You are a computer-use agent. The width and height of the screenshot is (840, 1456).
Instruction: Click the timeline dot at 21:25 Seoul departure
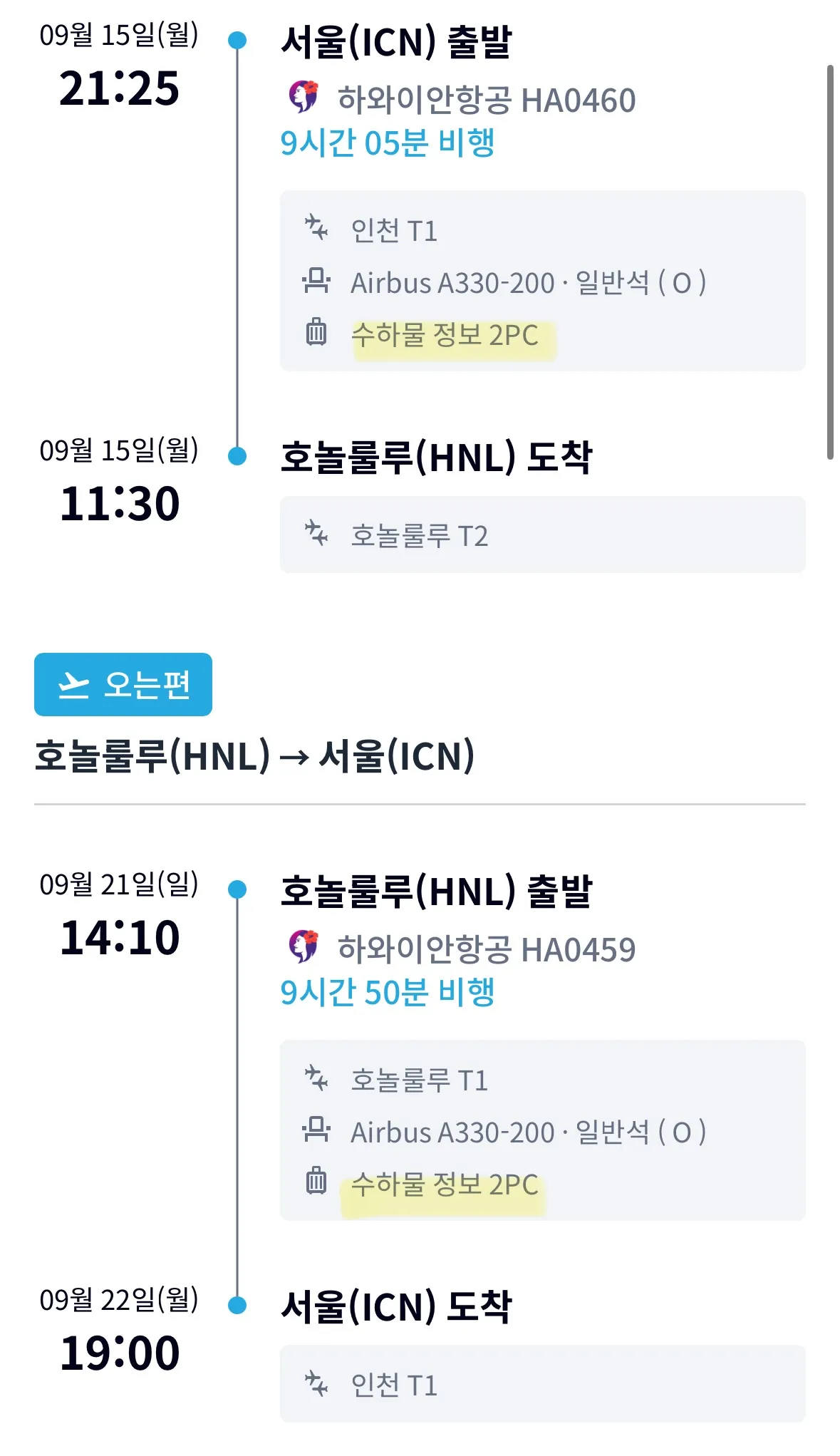[x=237, y=41]
